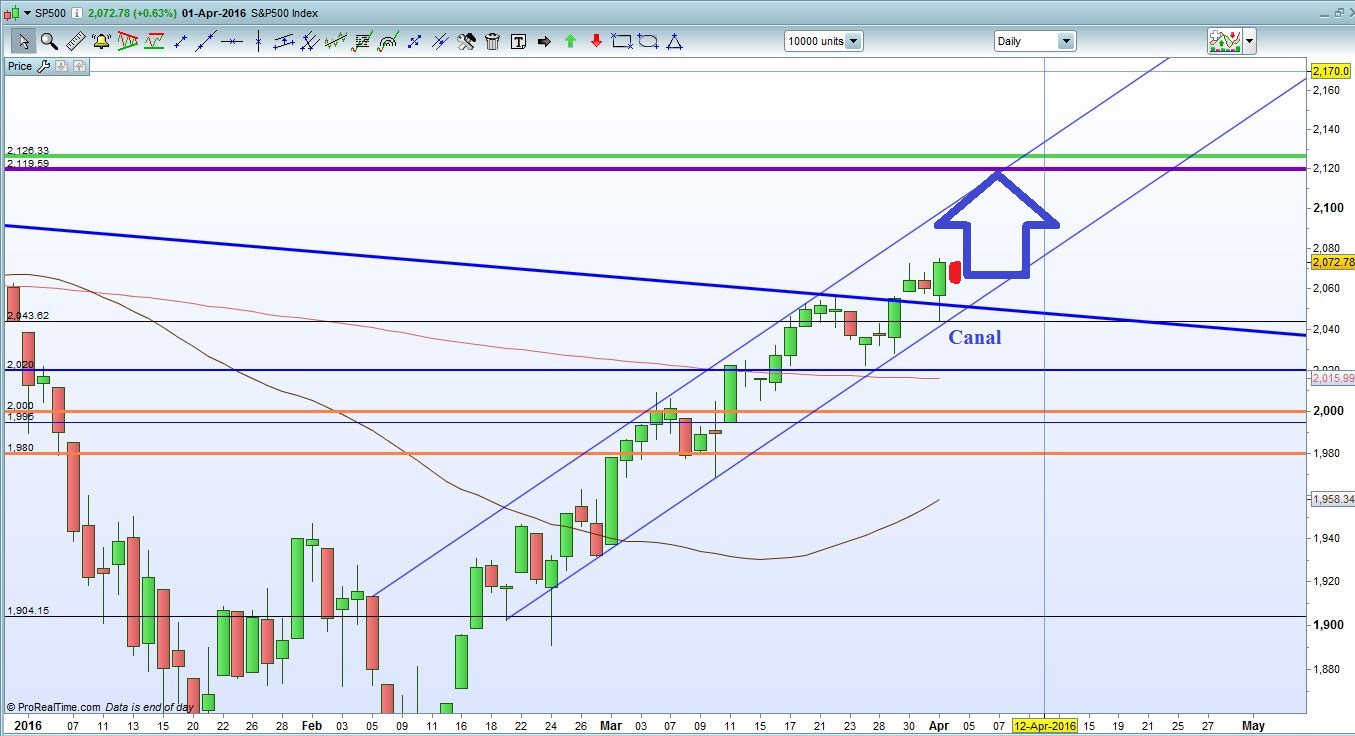This screenshot has height=736, width=1355.
Task: Pick the green zigzag regression channel tool
Action: (x=336, y=41)
